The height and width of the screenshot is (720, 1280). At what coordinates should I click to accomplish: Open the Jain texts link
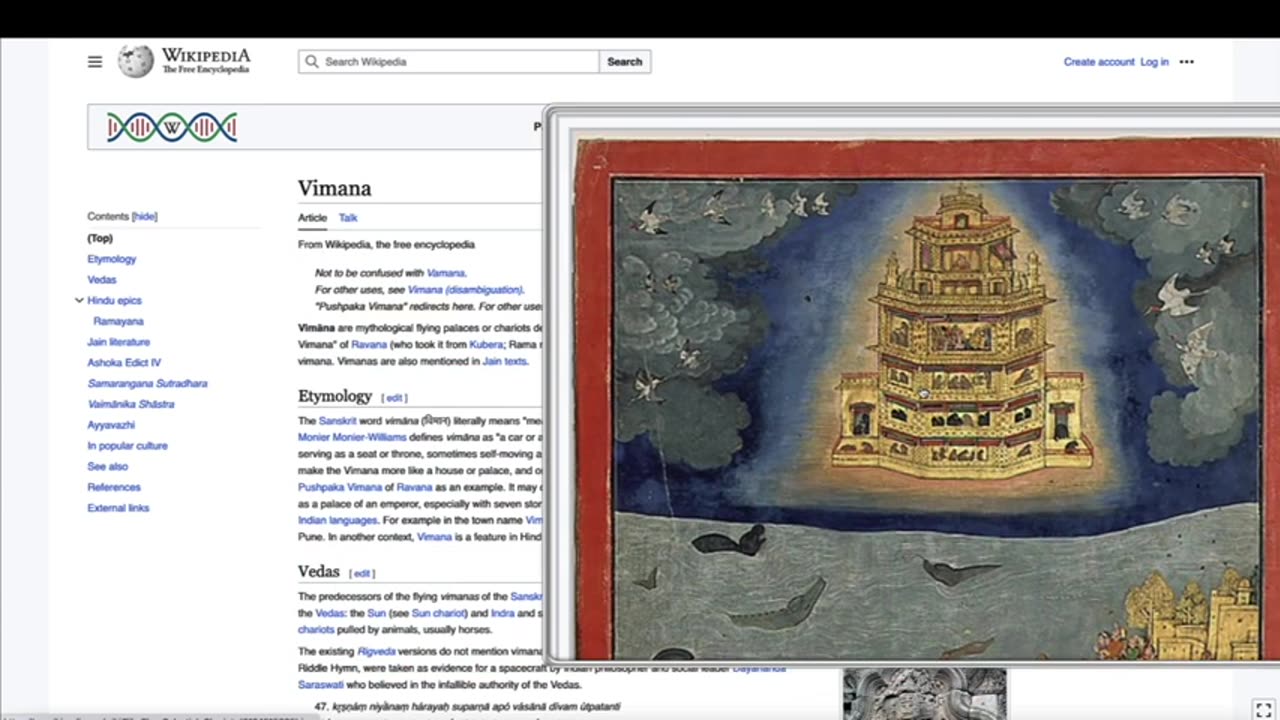coord(504,361)
